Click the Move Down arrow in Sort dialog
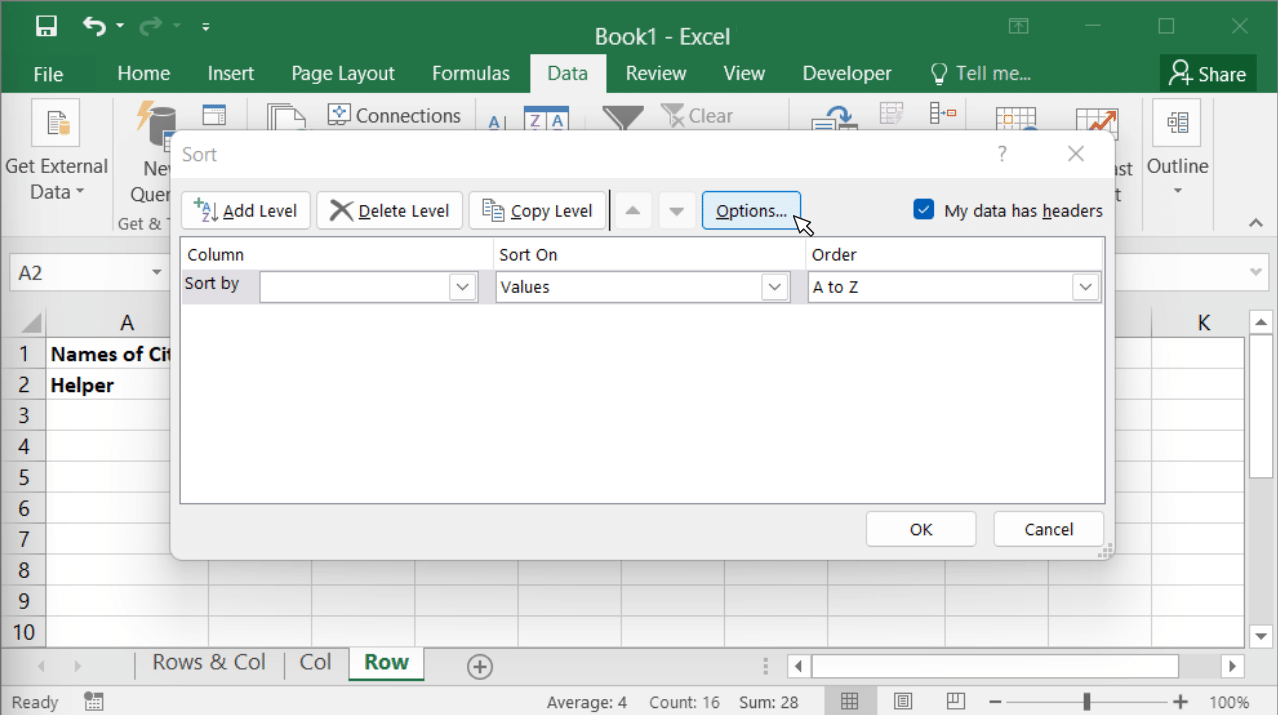Image resolution: width=1280 pixels, height=720 pixels. [677, 211]
